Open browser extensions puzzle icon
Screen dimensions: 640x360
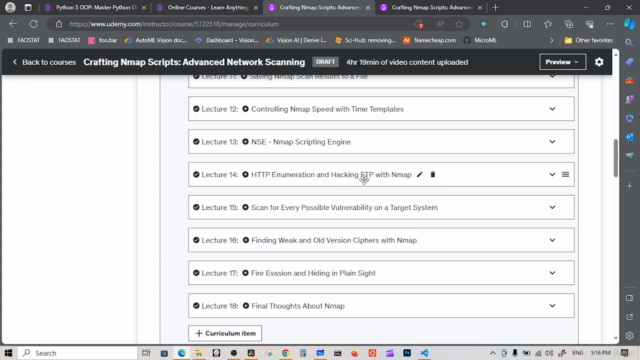click(505, 24)
